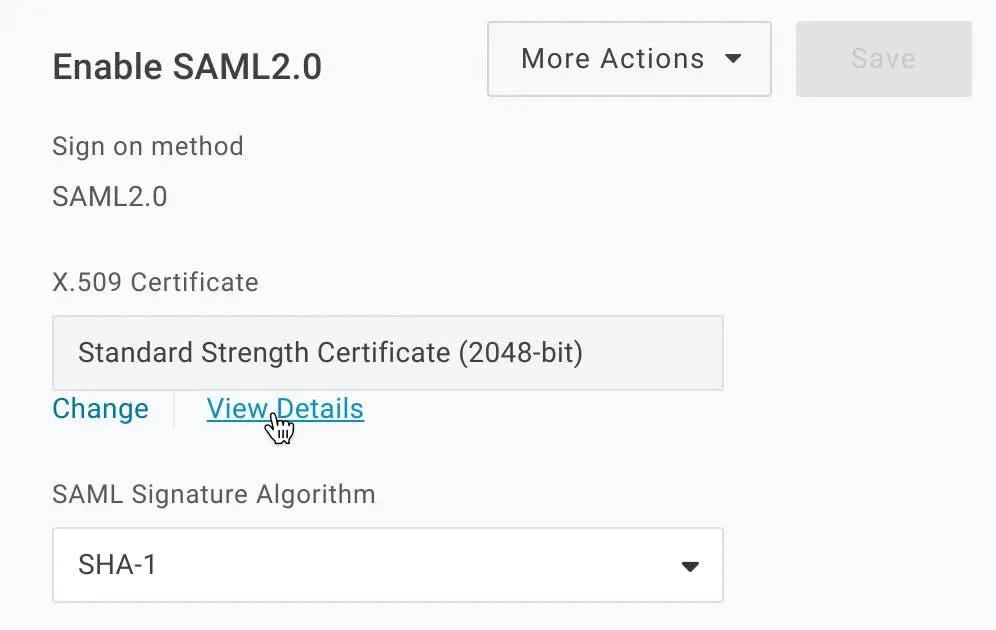Screen dimensions: 996x630
Task: Click the SAML Signature Algorithm label
Action: coord(214,494)
